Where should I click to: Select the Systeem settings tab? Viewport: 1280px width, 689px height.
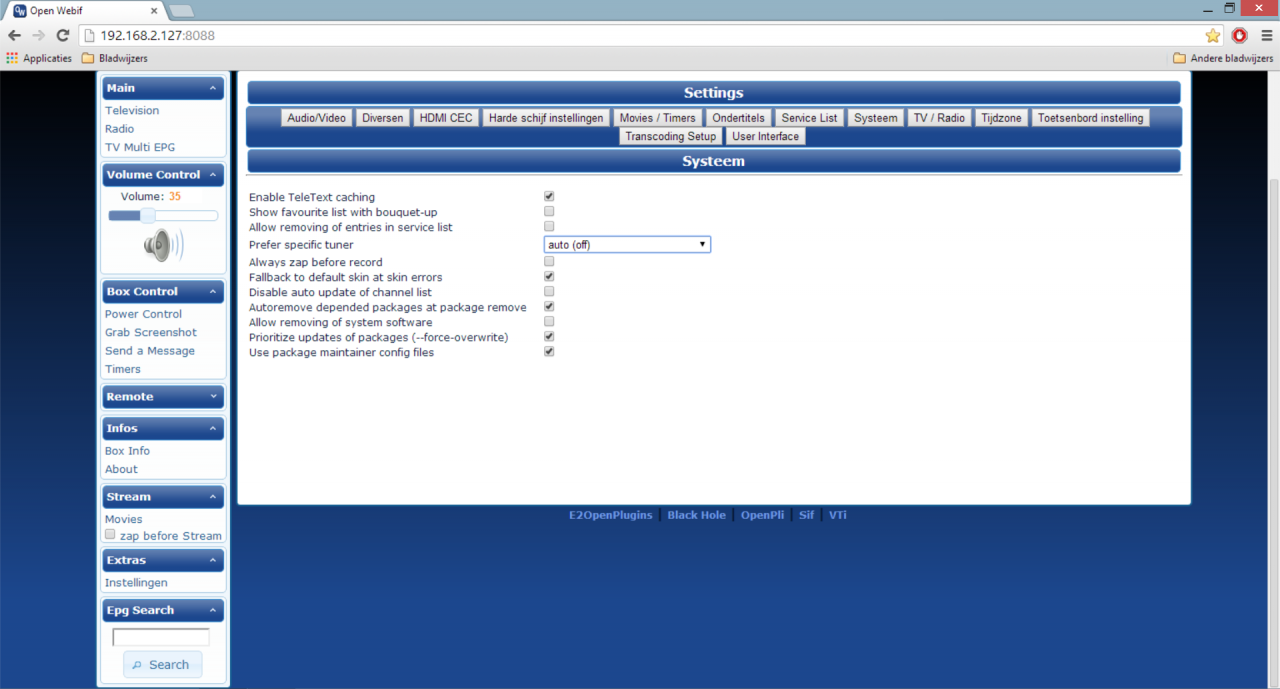tap(875, 118)
